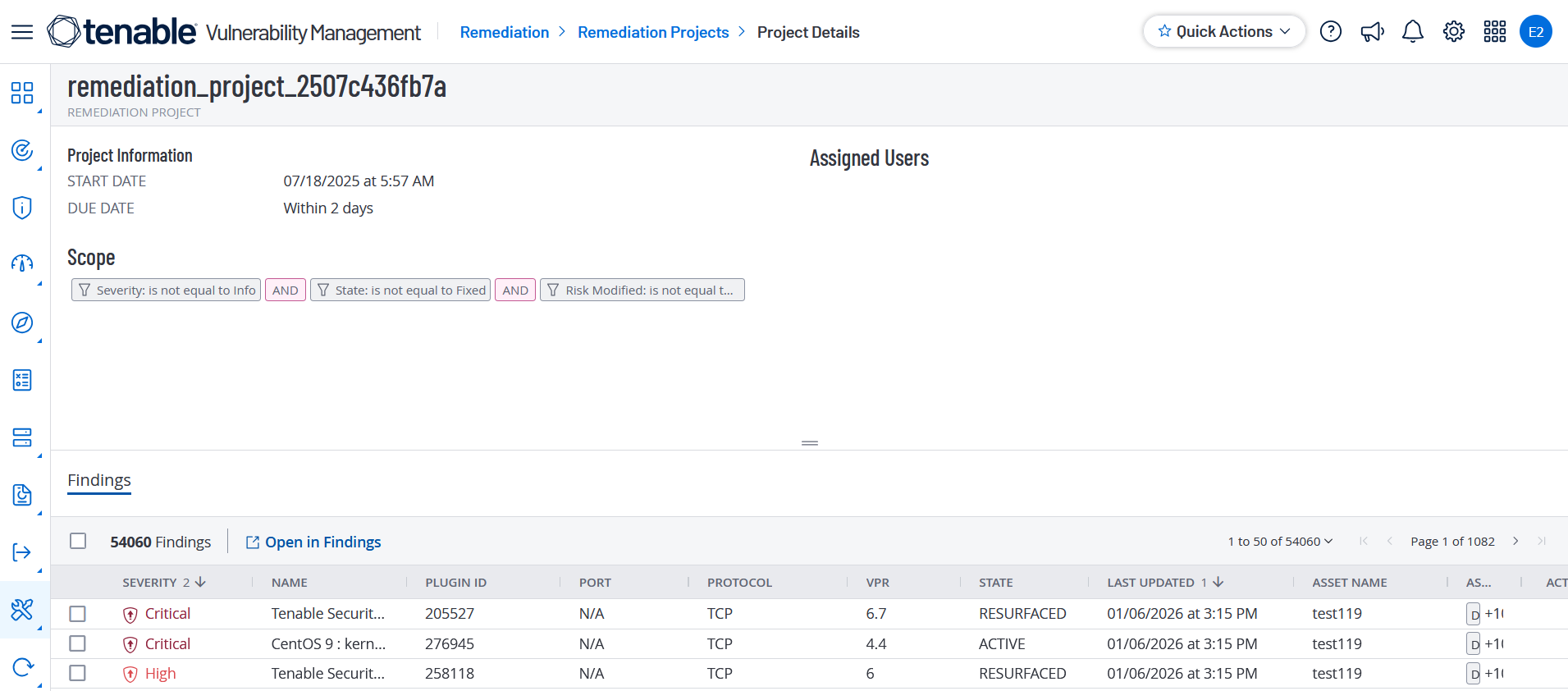This screenshot has width=1568, height=691.
Task: Open the notifications bell
Action: [x=1412, y=32]
